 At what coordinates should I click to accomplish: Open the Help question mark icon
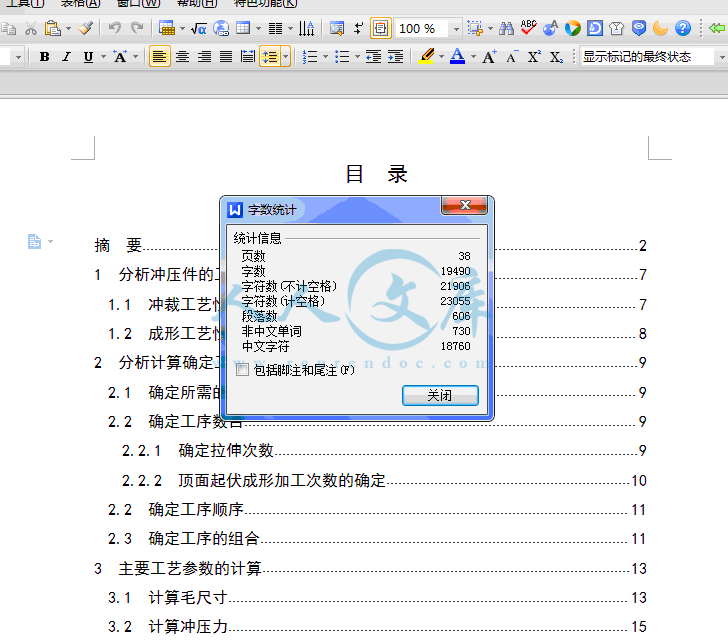(x=682, y=29)
